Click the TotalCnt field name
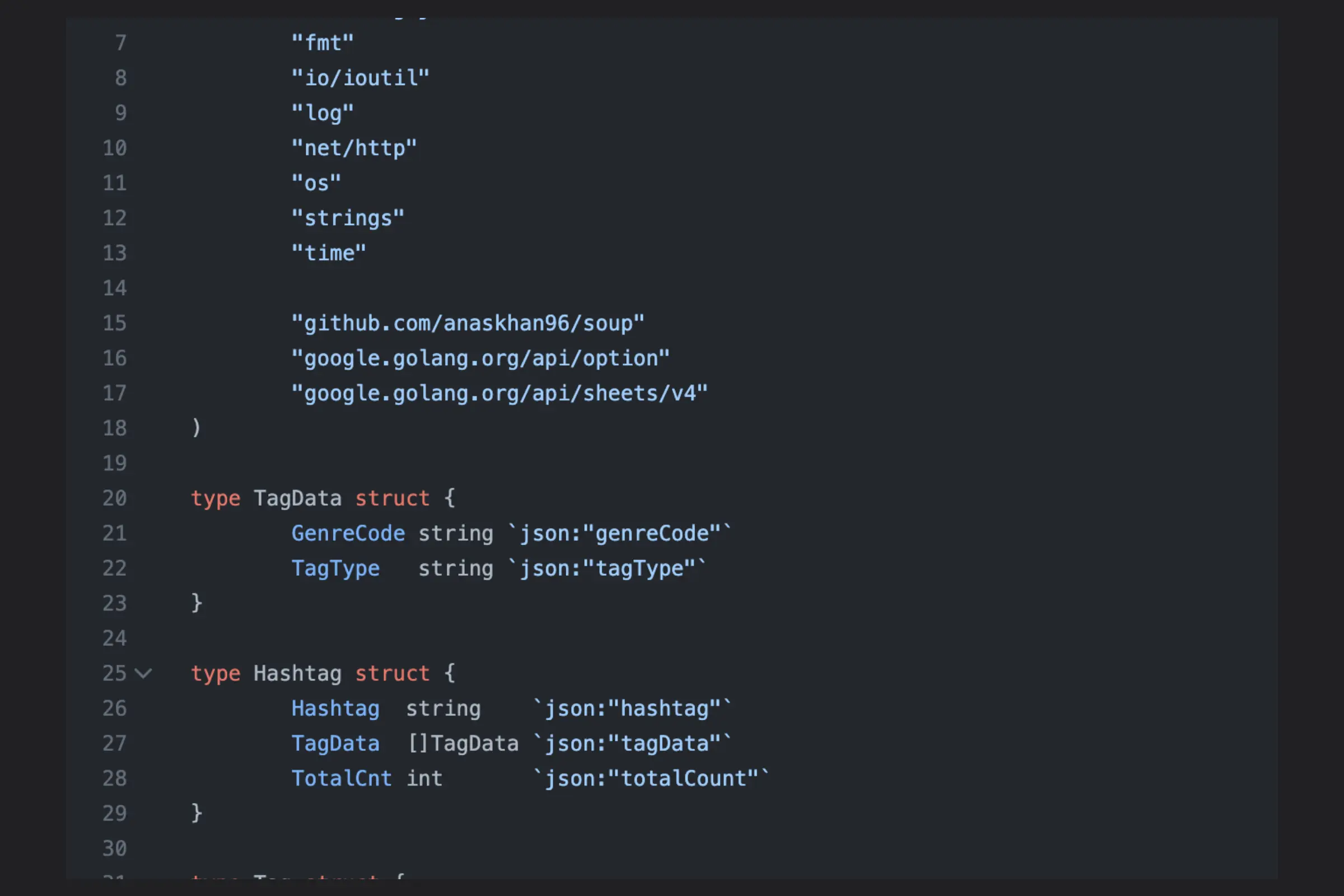Viewport: 1344px width, 896px height. point(342,778)
